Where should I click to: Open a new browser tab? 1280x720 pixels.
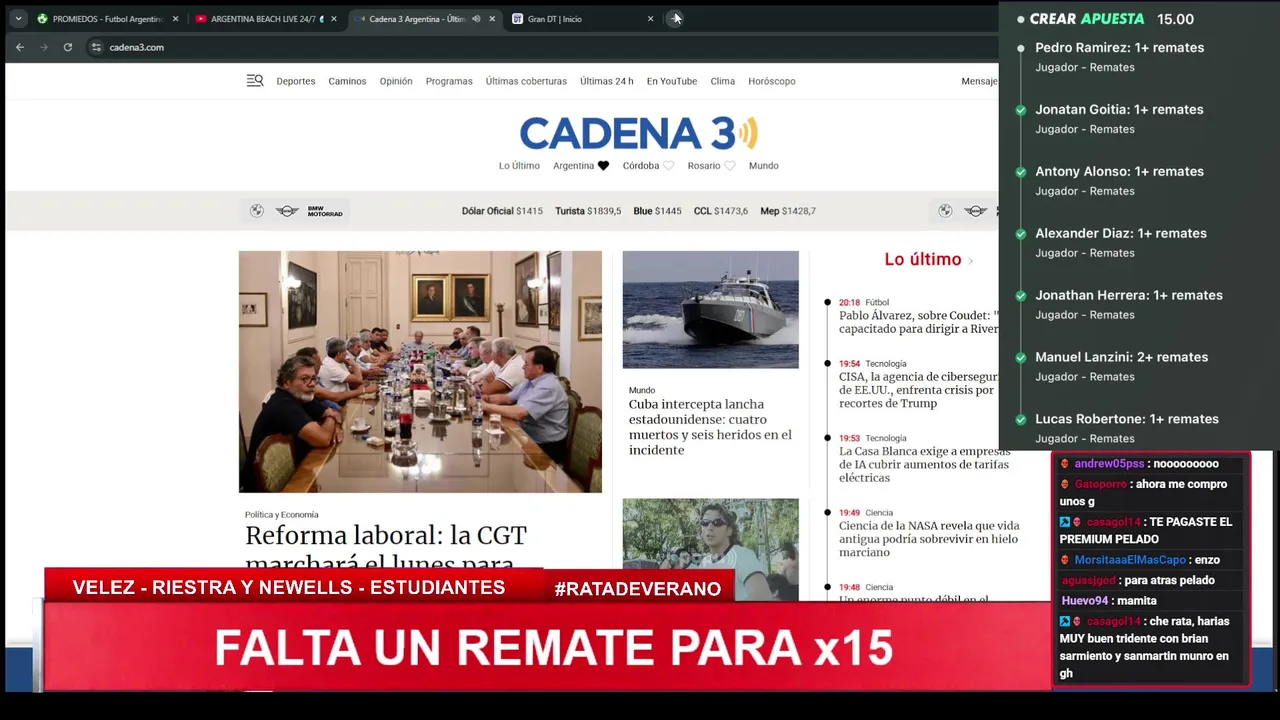[x=676, y=18]
